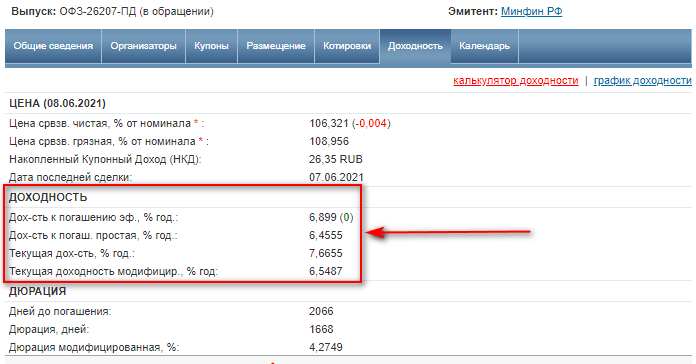This screenshot has width=696, height=364.
Task: Click the label Дох-сть к погаш. простая
Action: pyautogui.click(x=93, y=235)
